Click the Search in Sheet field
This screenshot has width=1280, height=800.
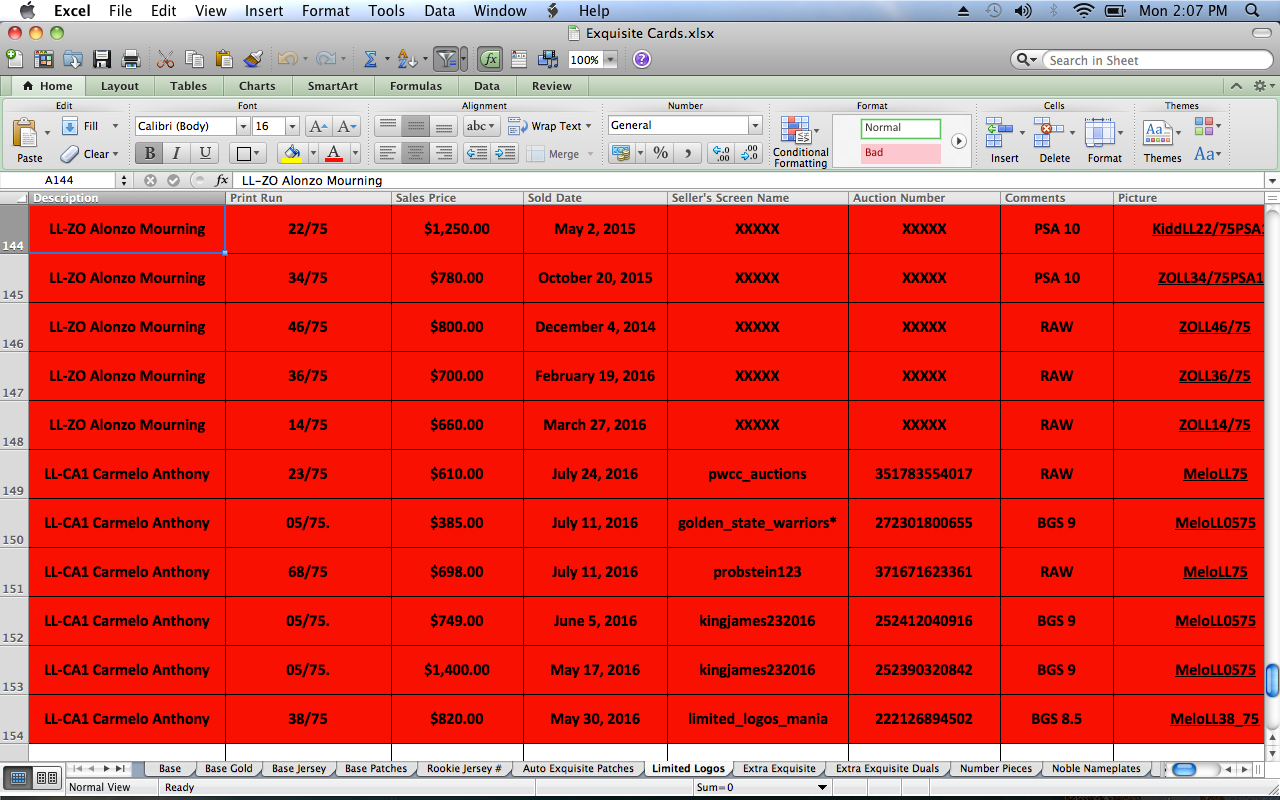coord(1150,61)
